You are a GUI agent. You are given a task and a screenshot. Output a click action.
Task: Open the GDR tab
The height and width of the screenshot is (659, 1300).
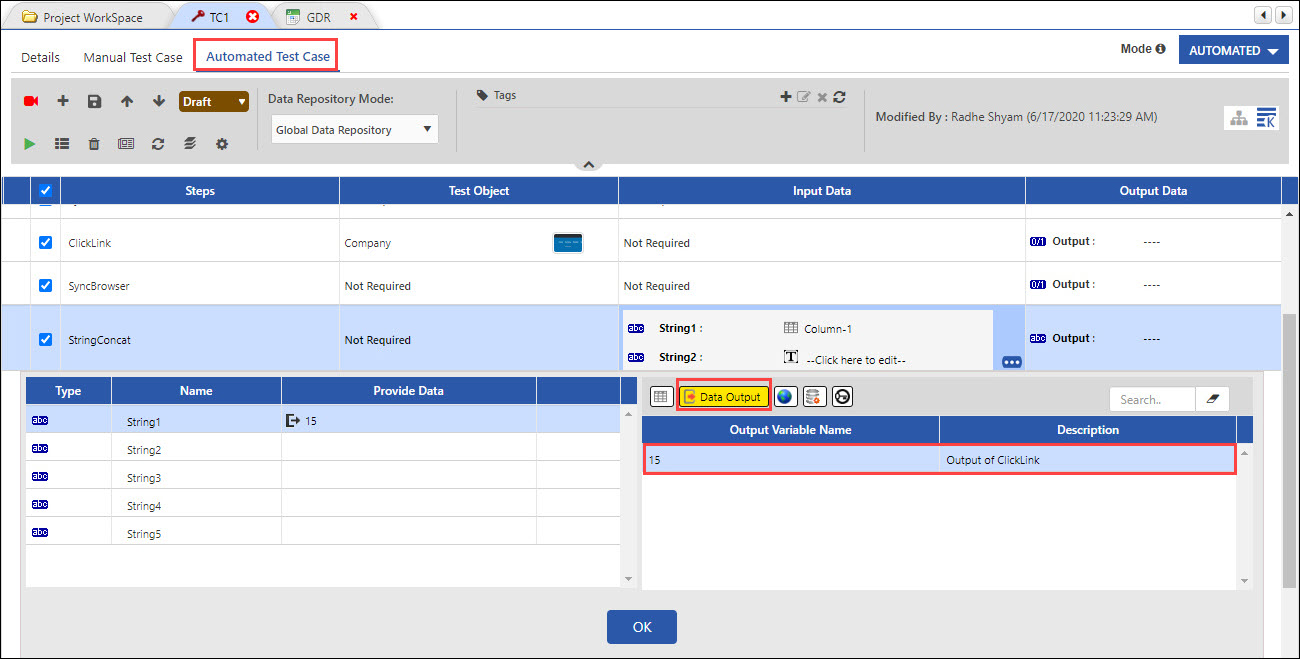point(318,17)
